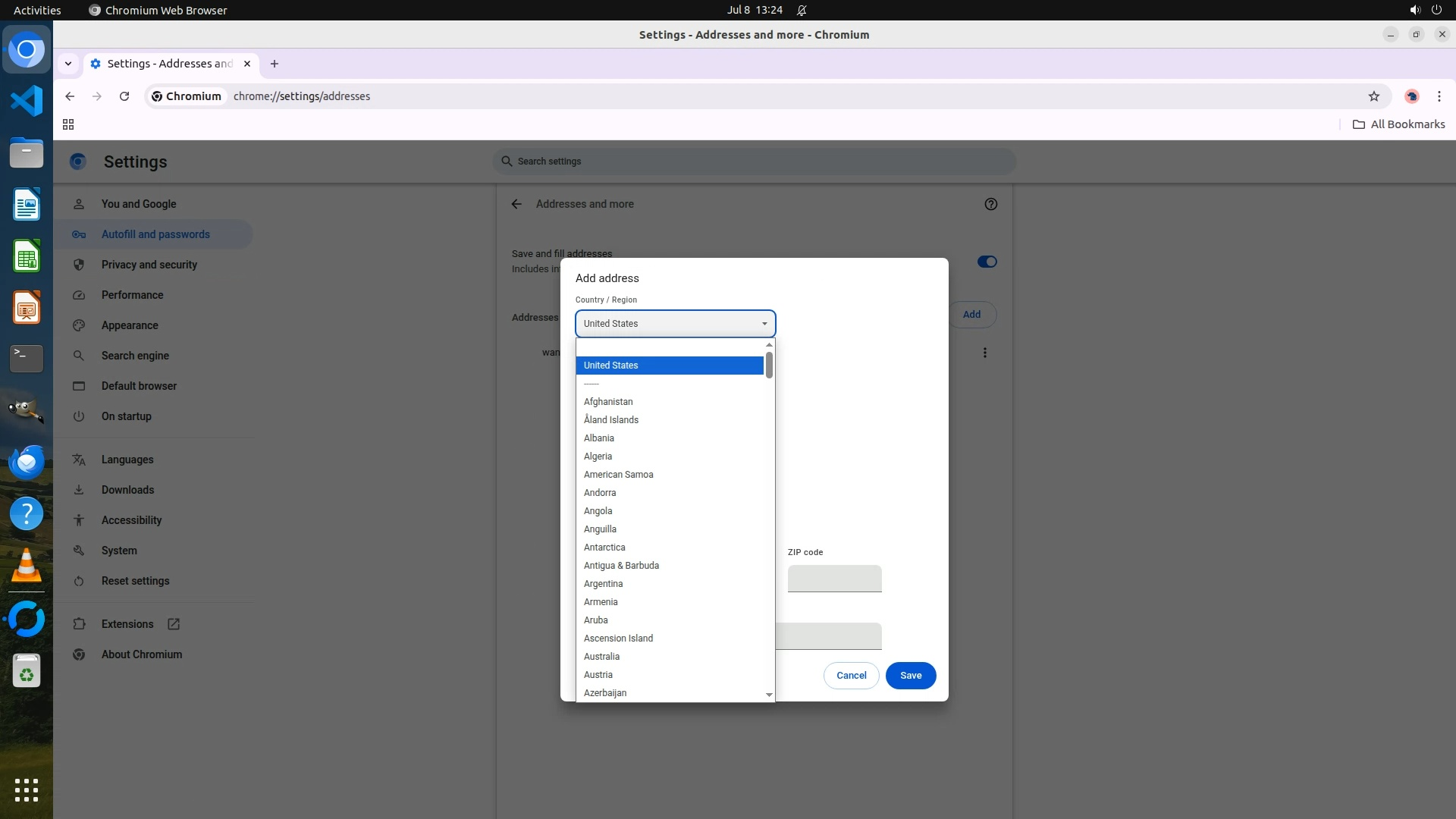Screen dimensions: 1456x819
Task: Reload the settings page
Action: click(x=124, y=96)
